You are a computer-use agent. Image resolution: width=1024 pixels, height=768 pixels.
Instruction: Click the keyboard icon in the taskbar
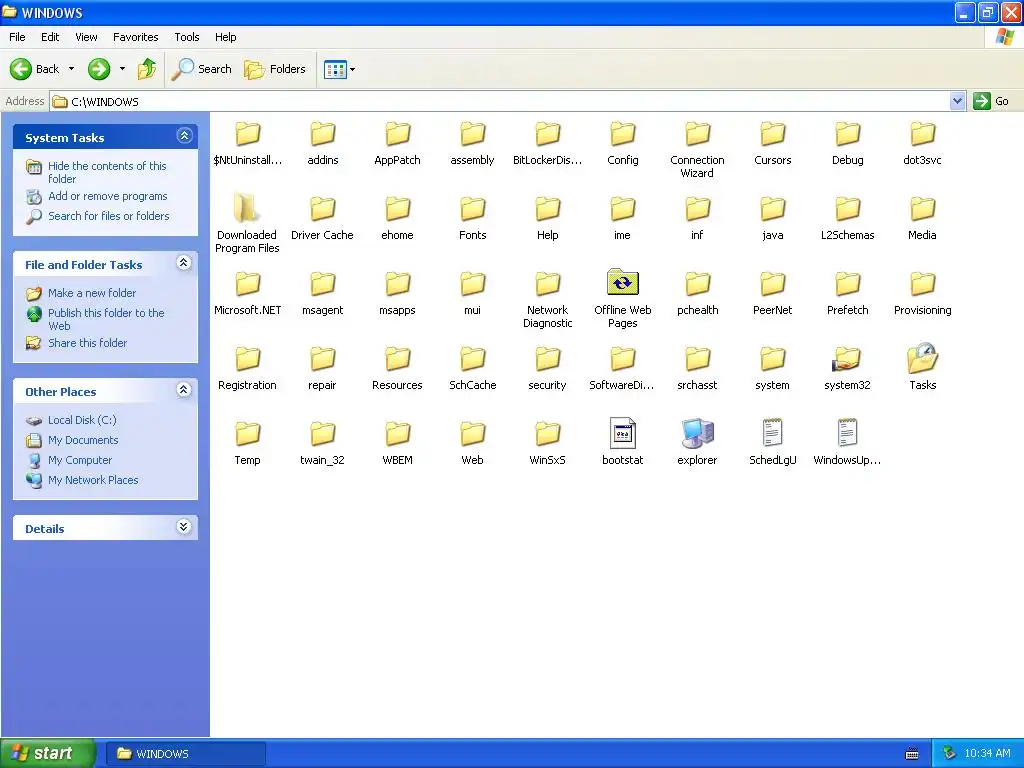coord(912,754)
